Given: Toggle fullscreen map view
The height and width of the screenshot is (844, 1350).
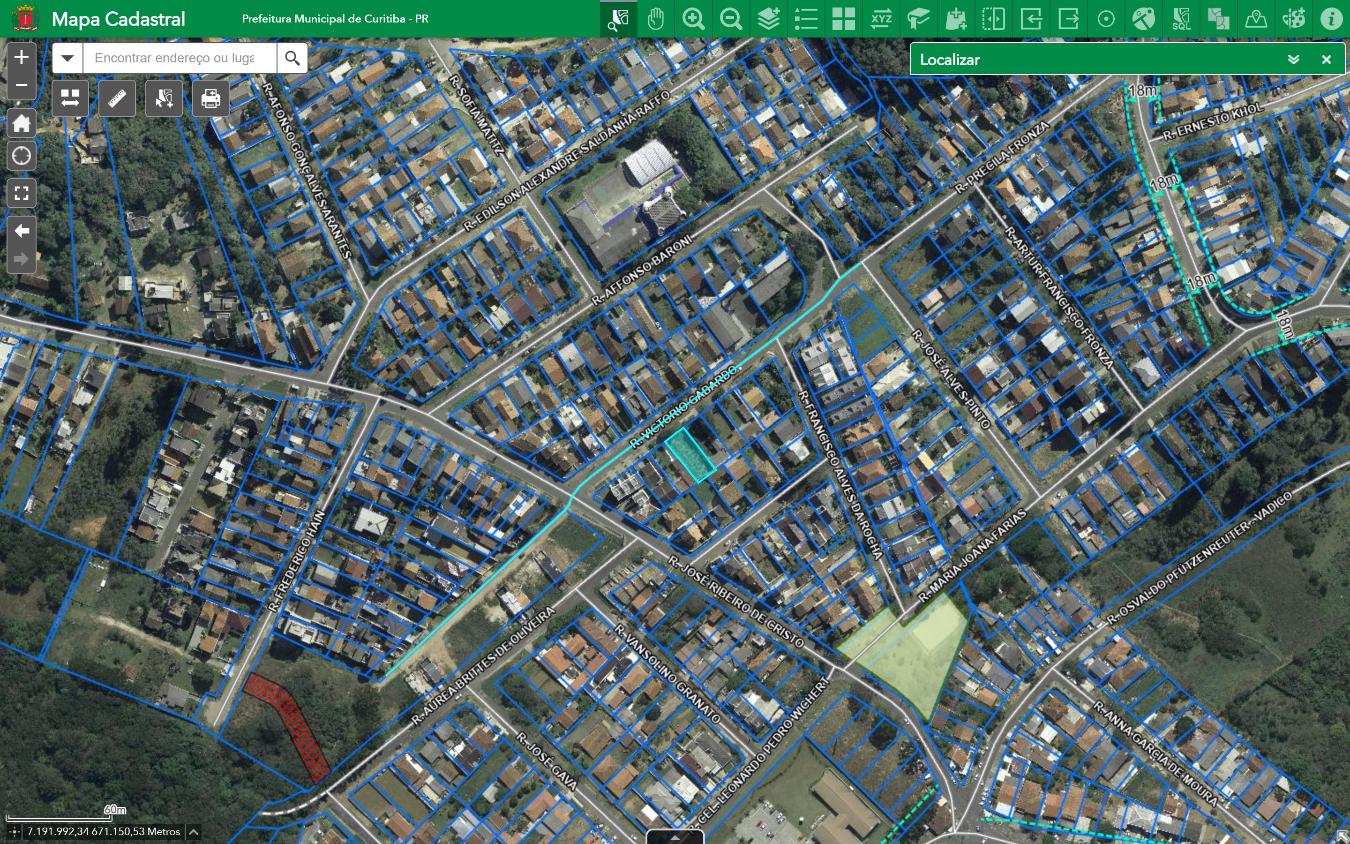Looking at the screenshot, I should [x=21, y=193].
